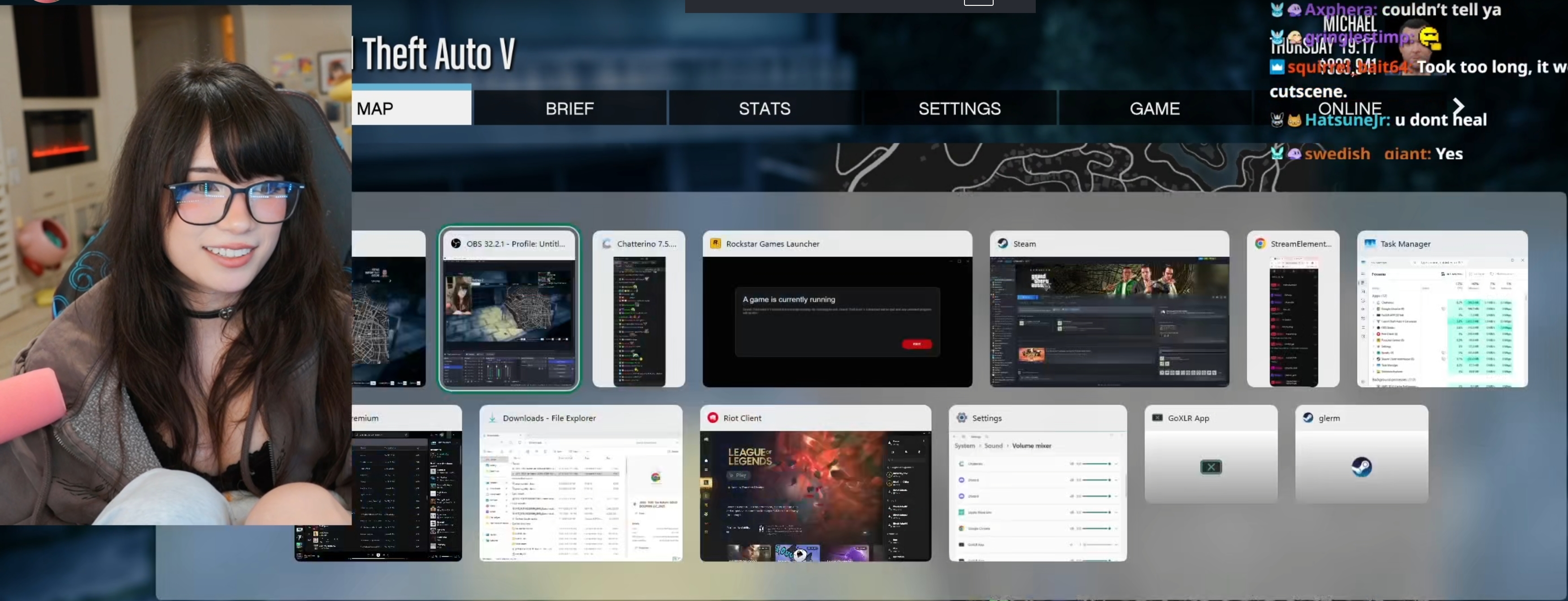
Task: Click the download arrow icon for File Explorer
Action: [x=492, y=418]
